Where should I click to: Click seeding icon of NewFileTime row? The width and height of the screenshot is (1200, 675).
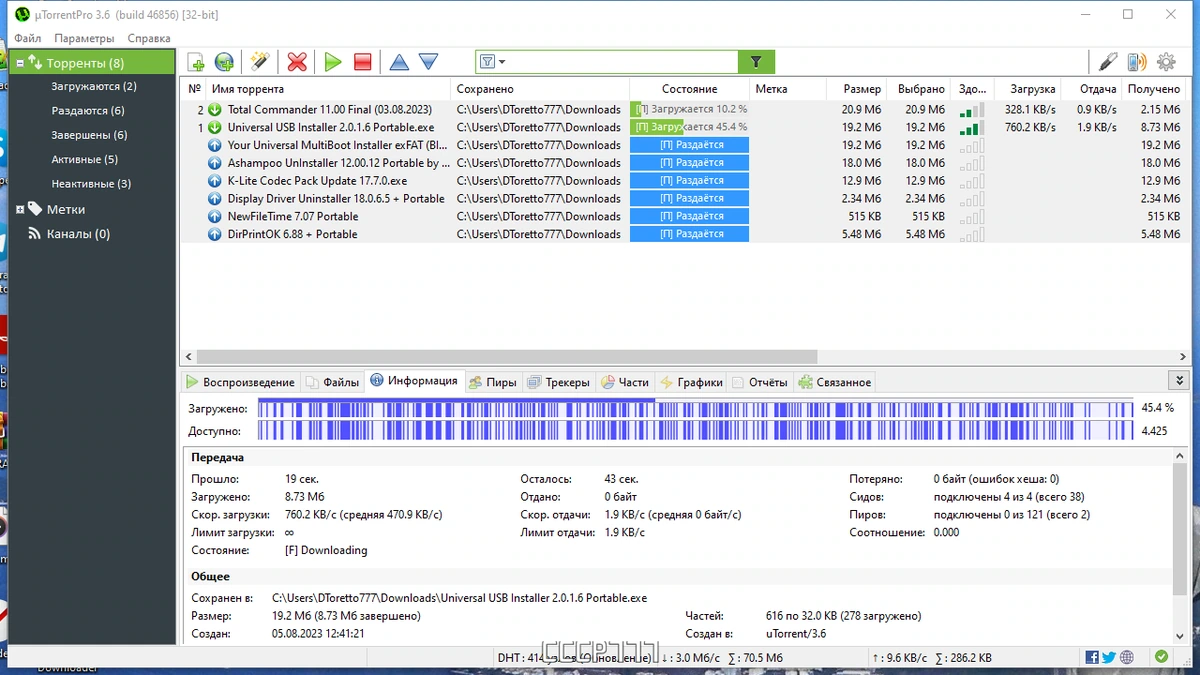[x=214, y=216]
